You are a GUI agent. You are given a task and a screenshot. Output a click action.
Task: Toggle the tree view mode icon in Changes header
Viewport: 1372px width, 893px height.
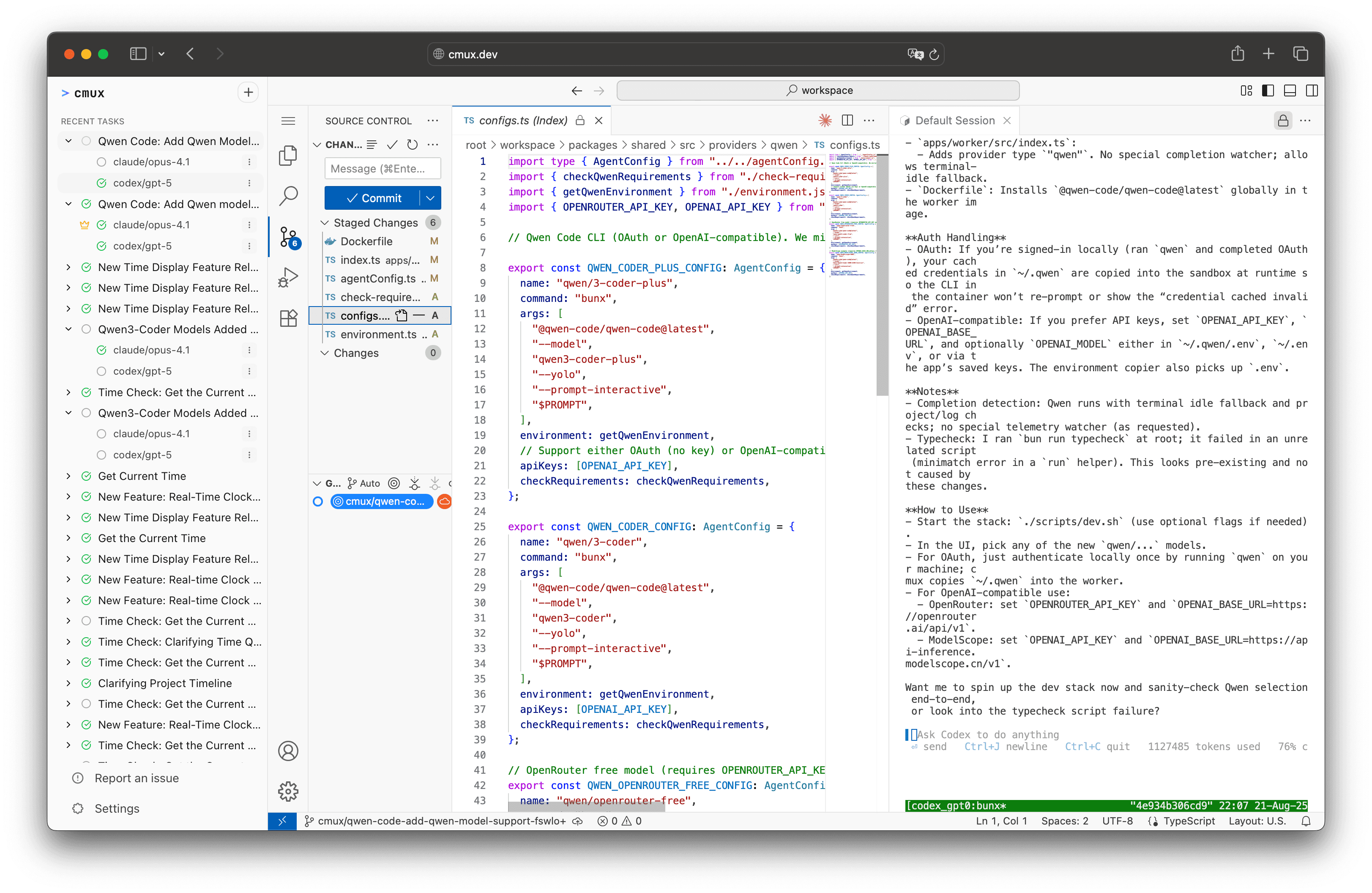pyautogui.click(x=372, y=145)
